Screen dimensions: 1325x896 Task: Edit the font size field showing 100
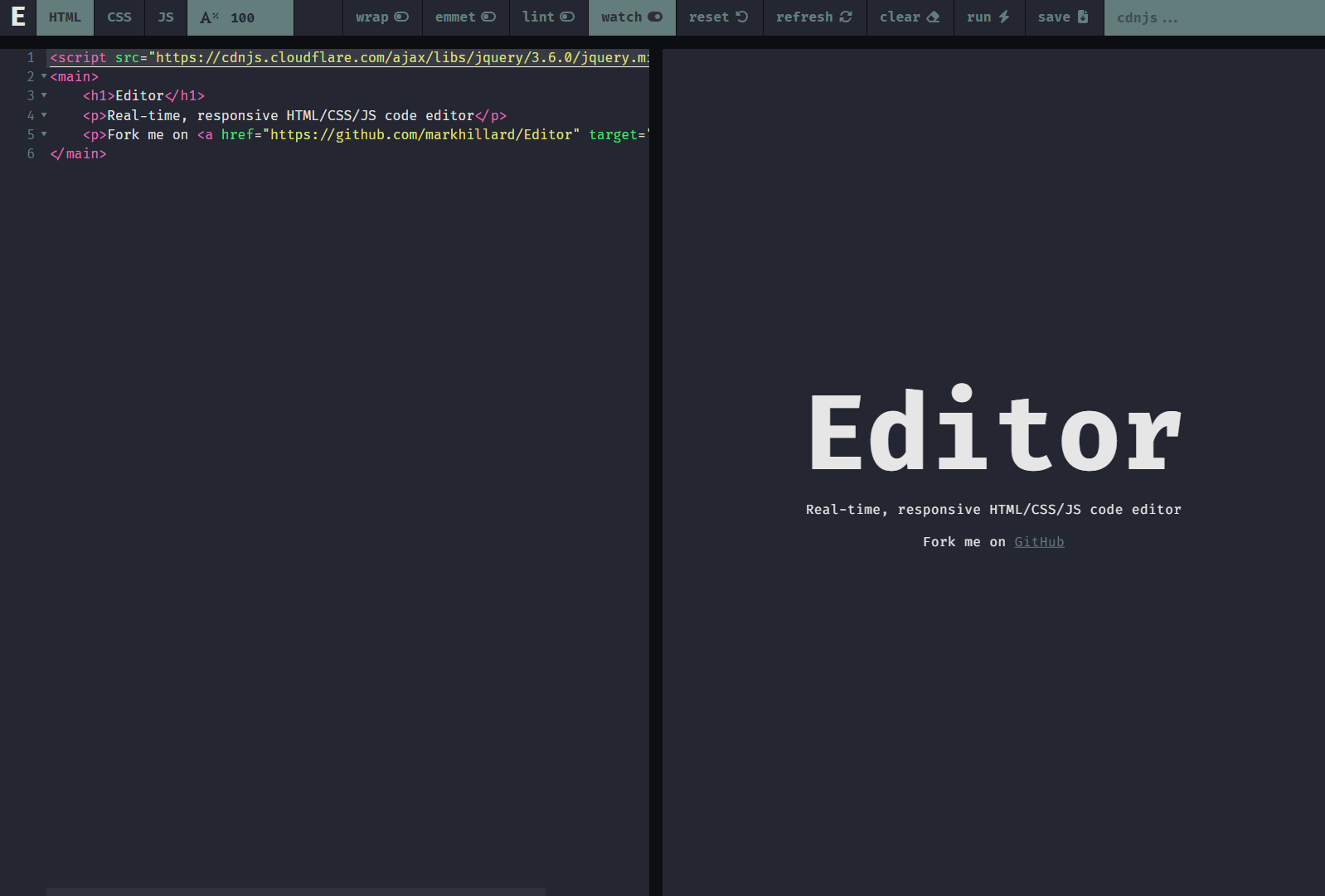click(259, 17)
